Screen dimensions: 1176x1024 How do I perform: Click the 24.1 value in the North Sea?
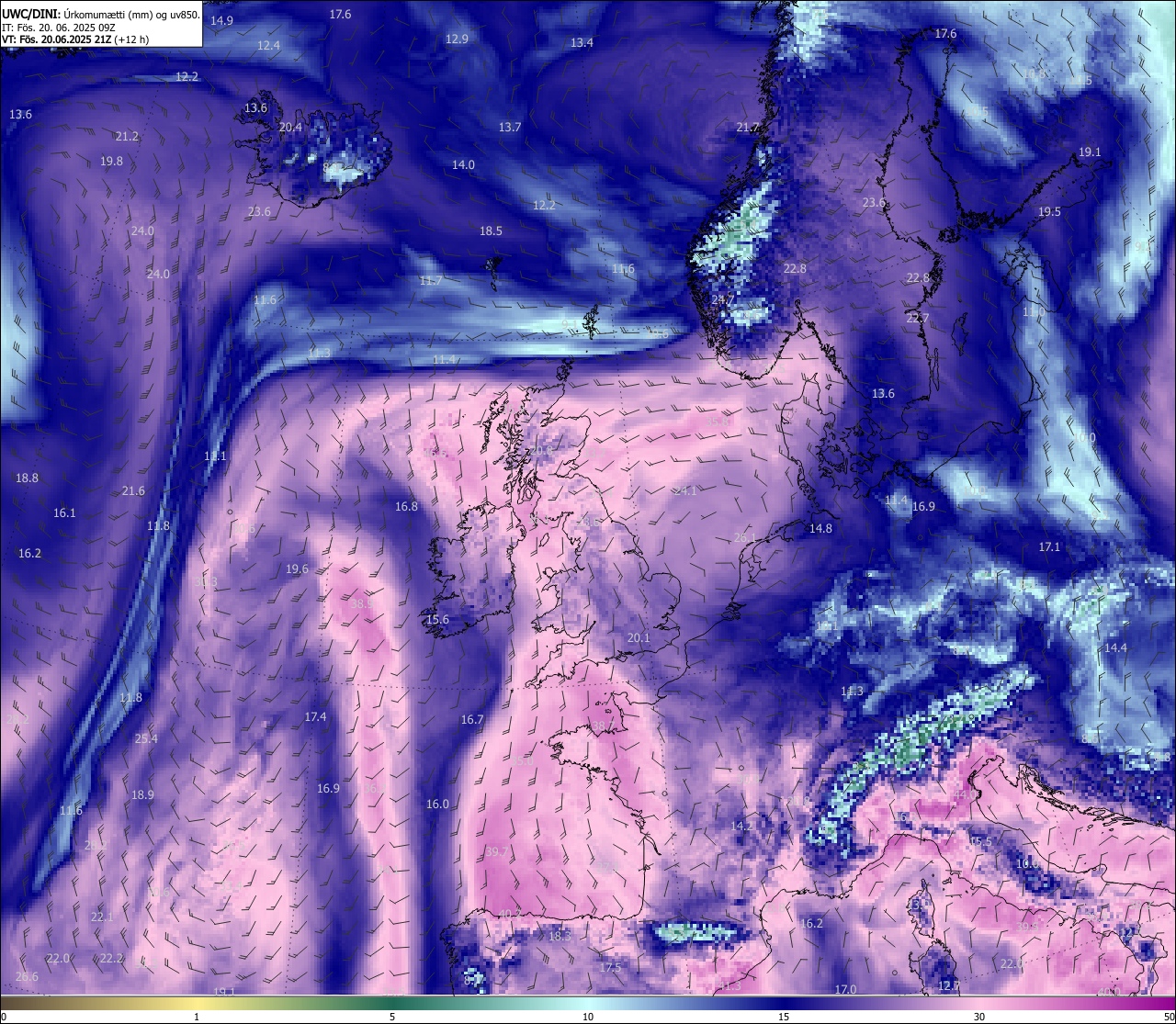coord(684,491)
